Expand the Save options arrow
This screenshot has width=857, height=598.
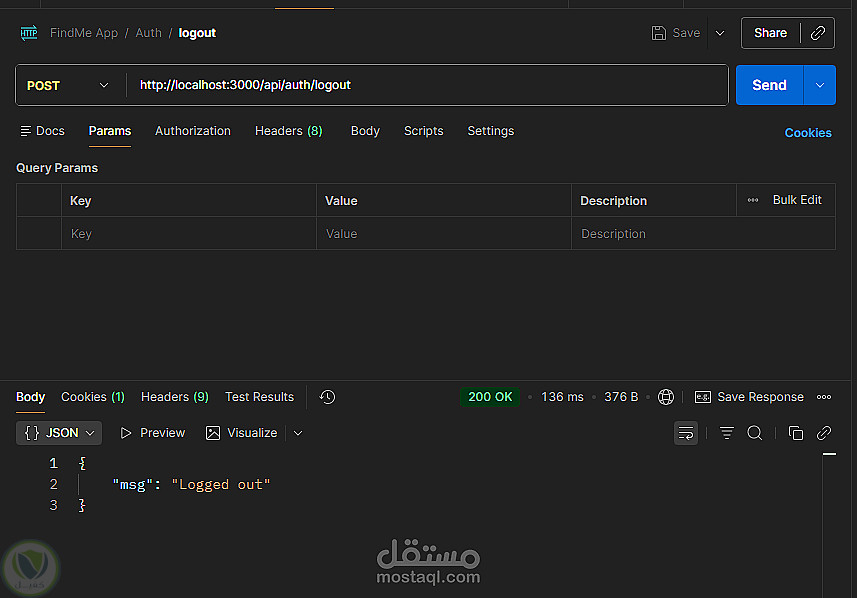coord(720,33)
